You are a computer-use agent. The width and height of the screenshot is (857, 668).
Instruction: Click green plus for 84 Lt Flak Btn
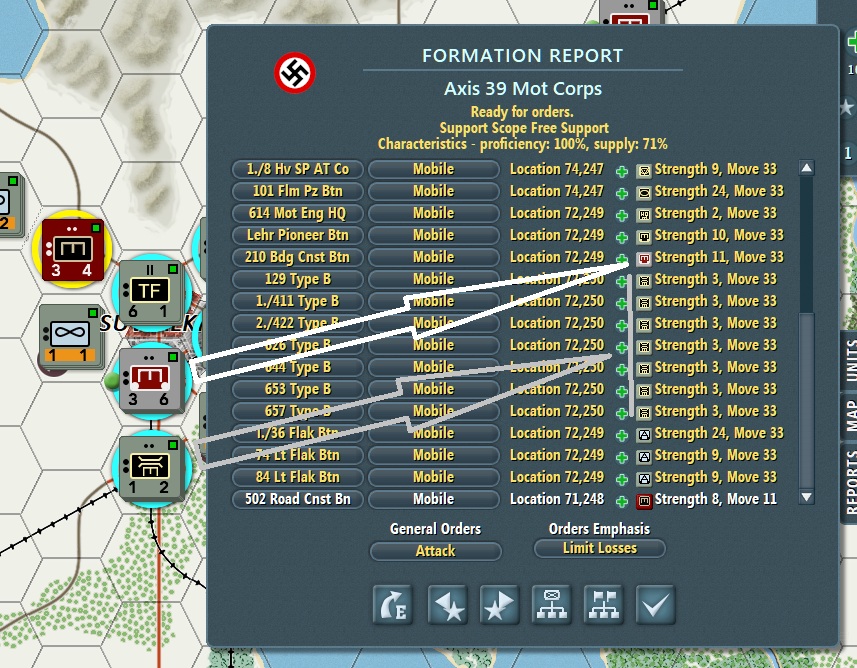621,479
